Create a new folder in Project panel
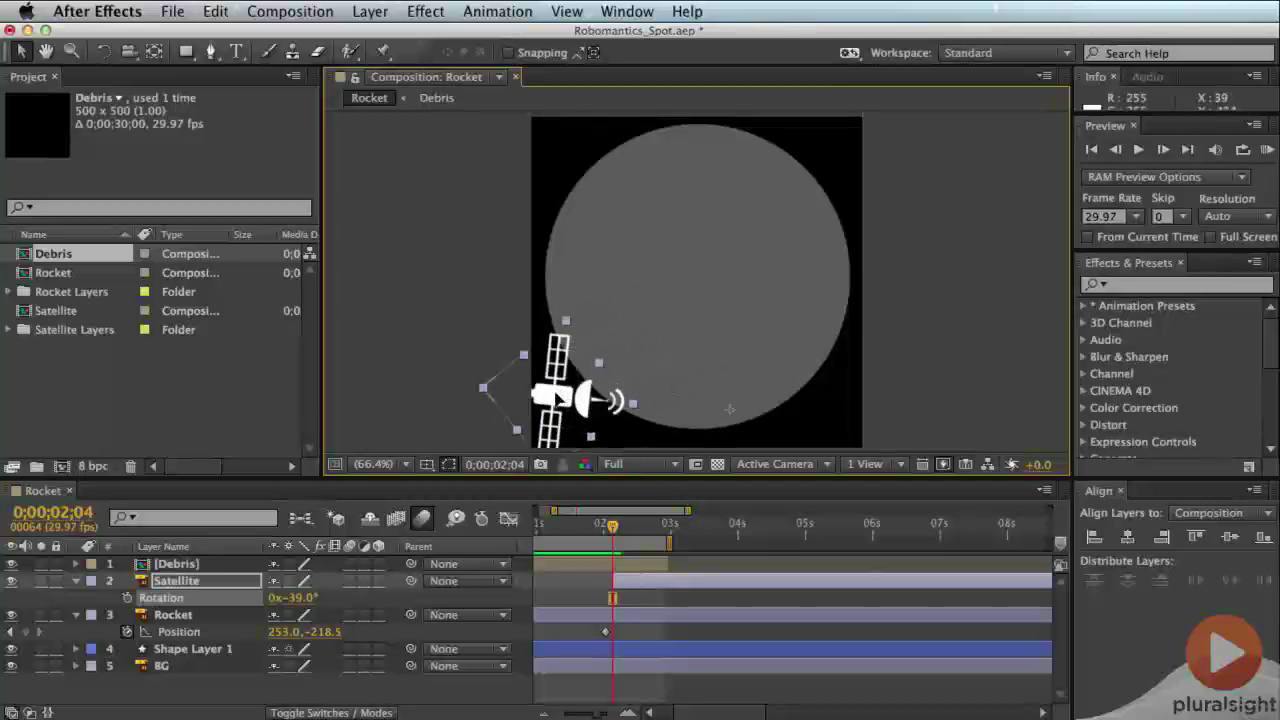This screenshot has width=1280, height=720. (36, 466)
